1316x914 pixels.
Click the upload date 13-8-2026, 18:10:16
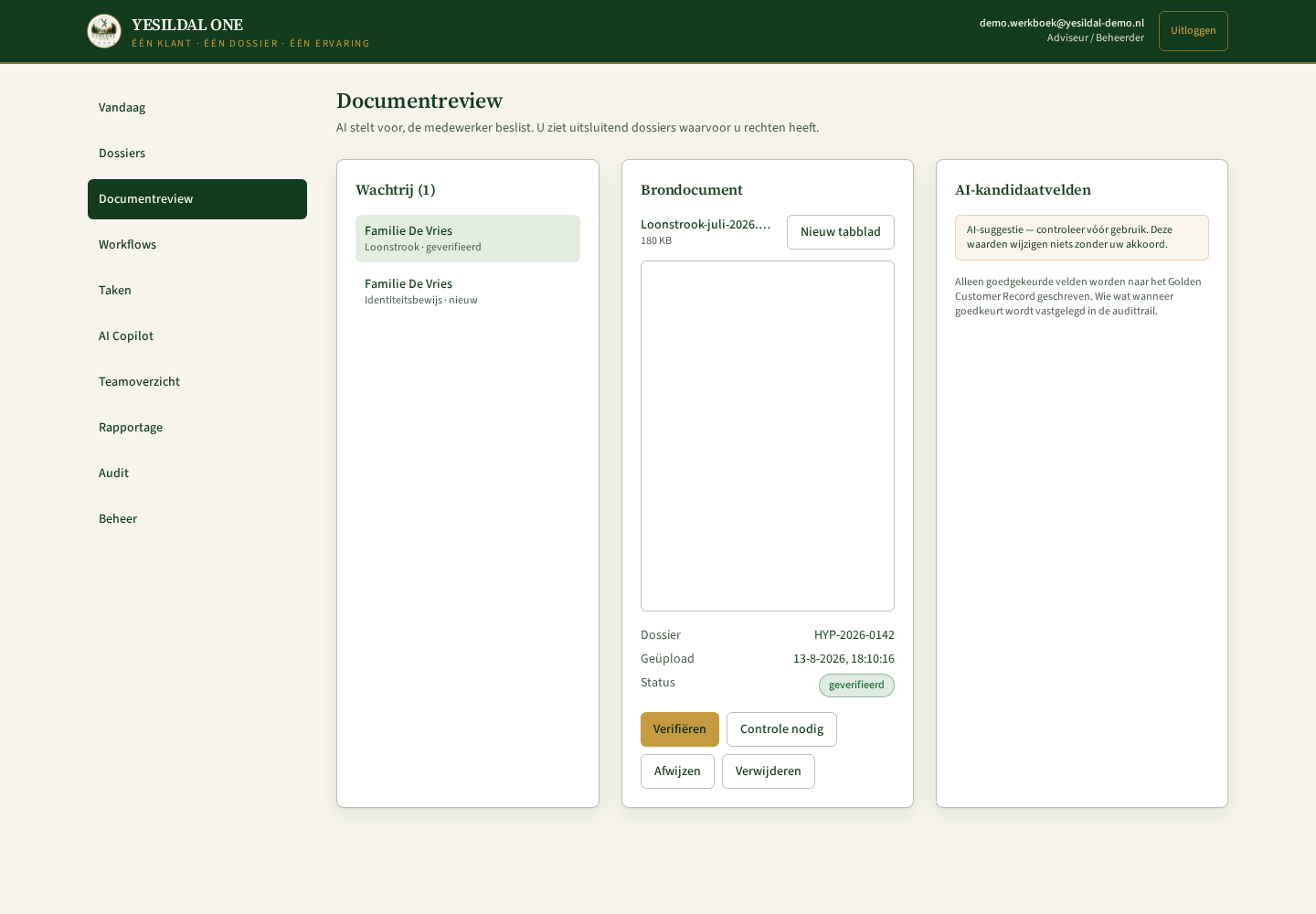coord(844,659)
